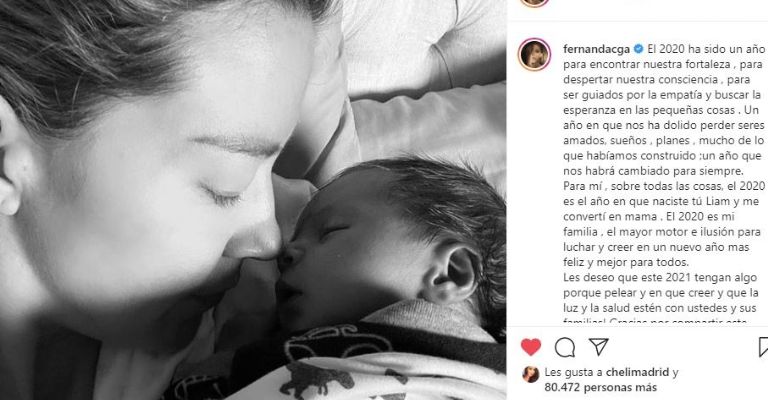Click the blue verified badge beside fernandacga
The image size is (768, 400).
click(x=638, y=49)
